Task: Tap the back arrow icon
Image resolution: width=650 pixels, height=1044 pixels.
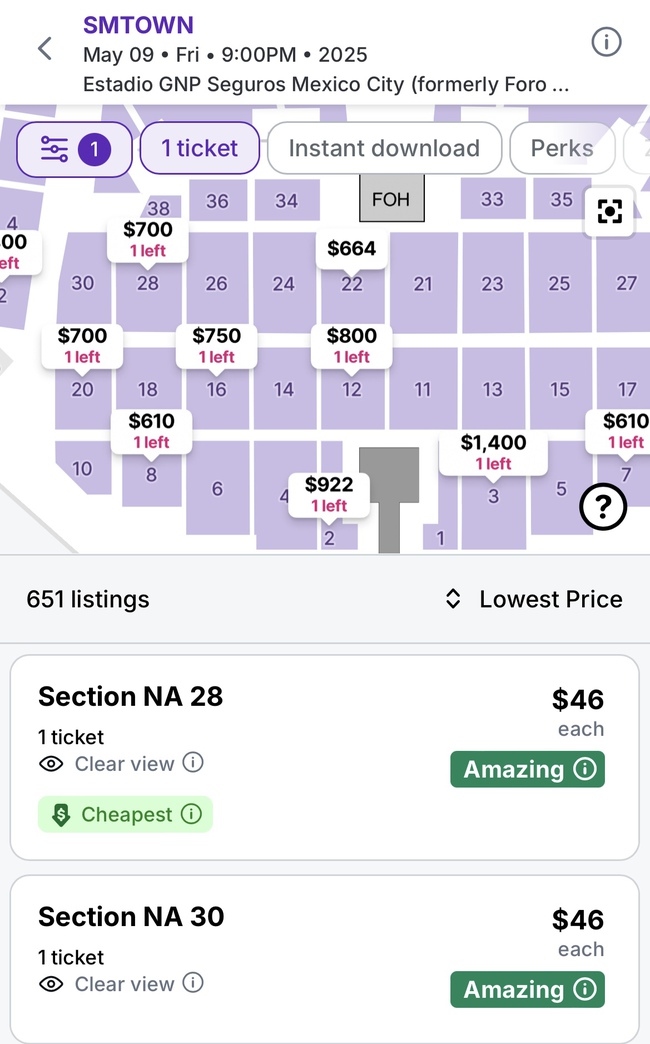Action: coord(45,48)
